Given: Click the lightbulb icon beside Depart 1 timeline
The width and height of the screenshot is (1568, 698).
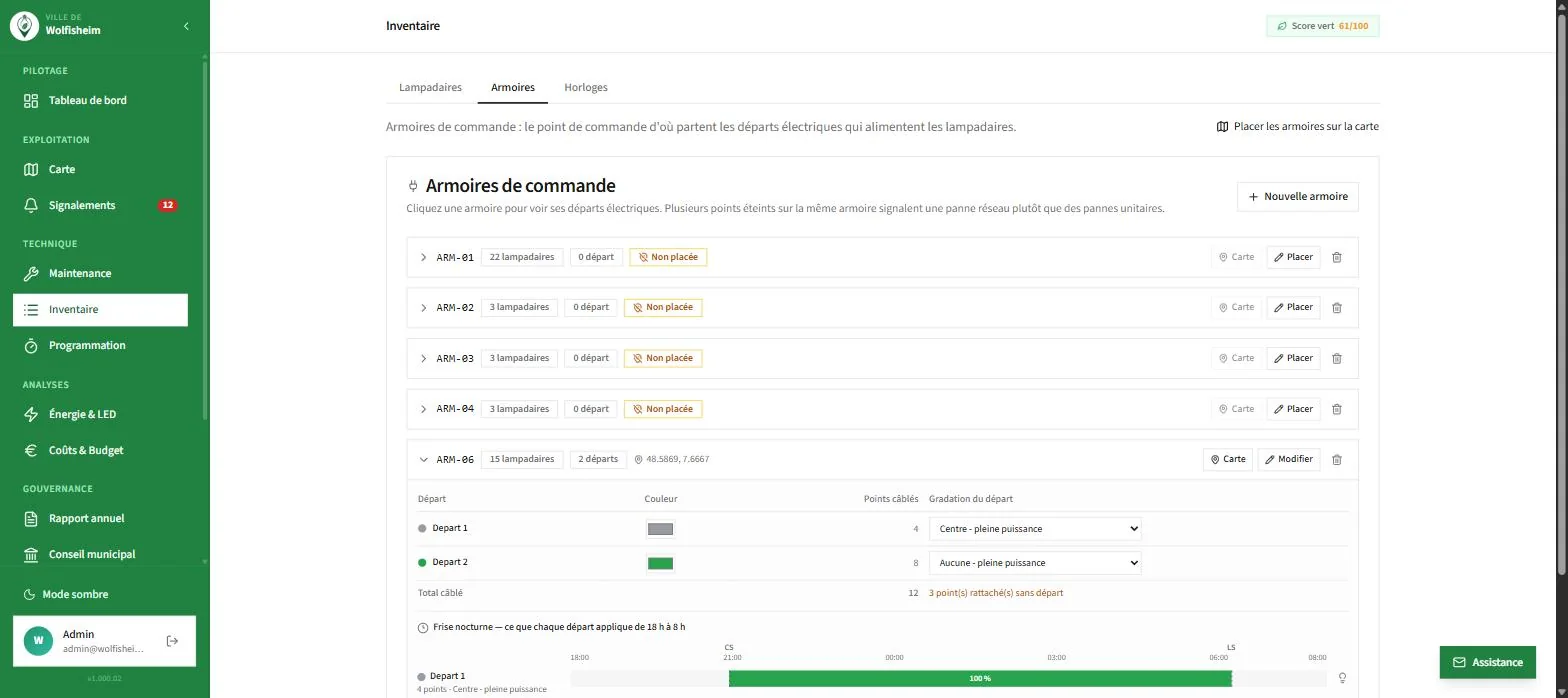Looking at the screenshot, I should point(1342,678).
